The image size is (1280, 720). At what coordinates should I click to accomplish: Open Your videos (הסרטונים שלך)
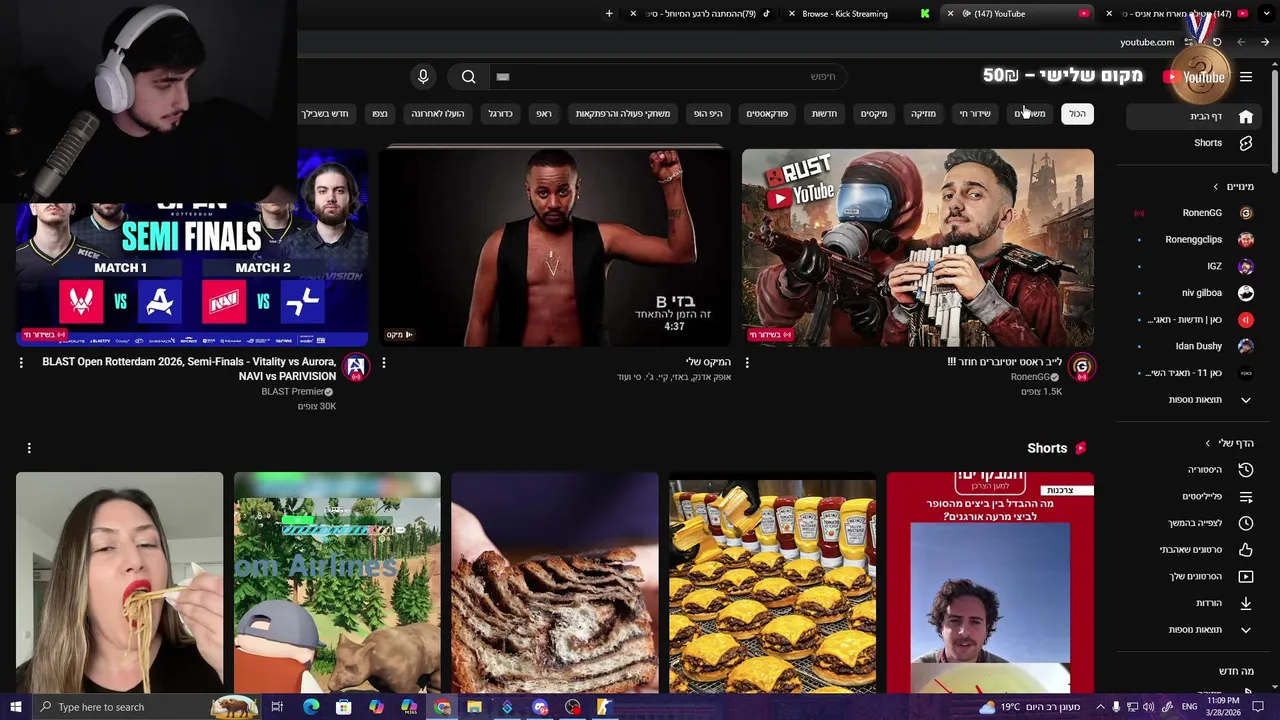click(1196, 576)
